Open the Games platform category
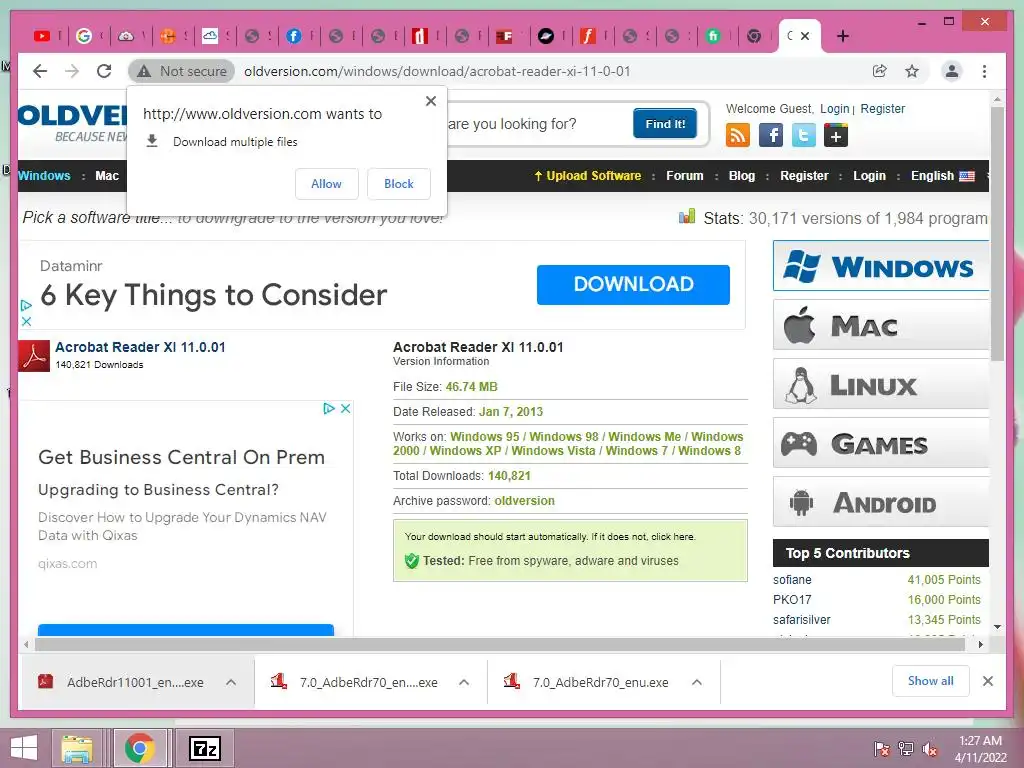1024x768 pixels. [x=881, y=443]
